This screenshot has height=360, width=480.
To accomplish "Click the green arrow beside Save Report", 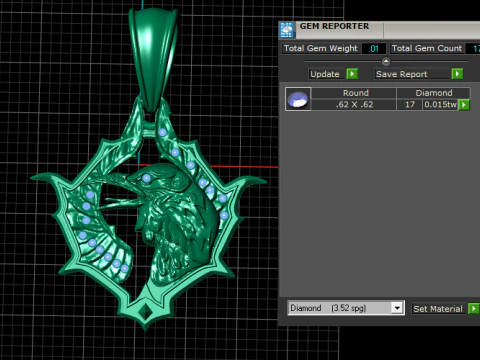I will coord(457,74).
